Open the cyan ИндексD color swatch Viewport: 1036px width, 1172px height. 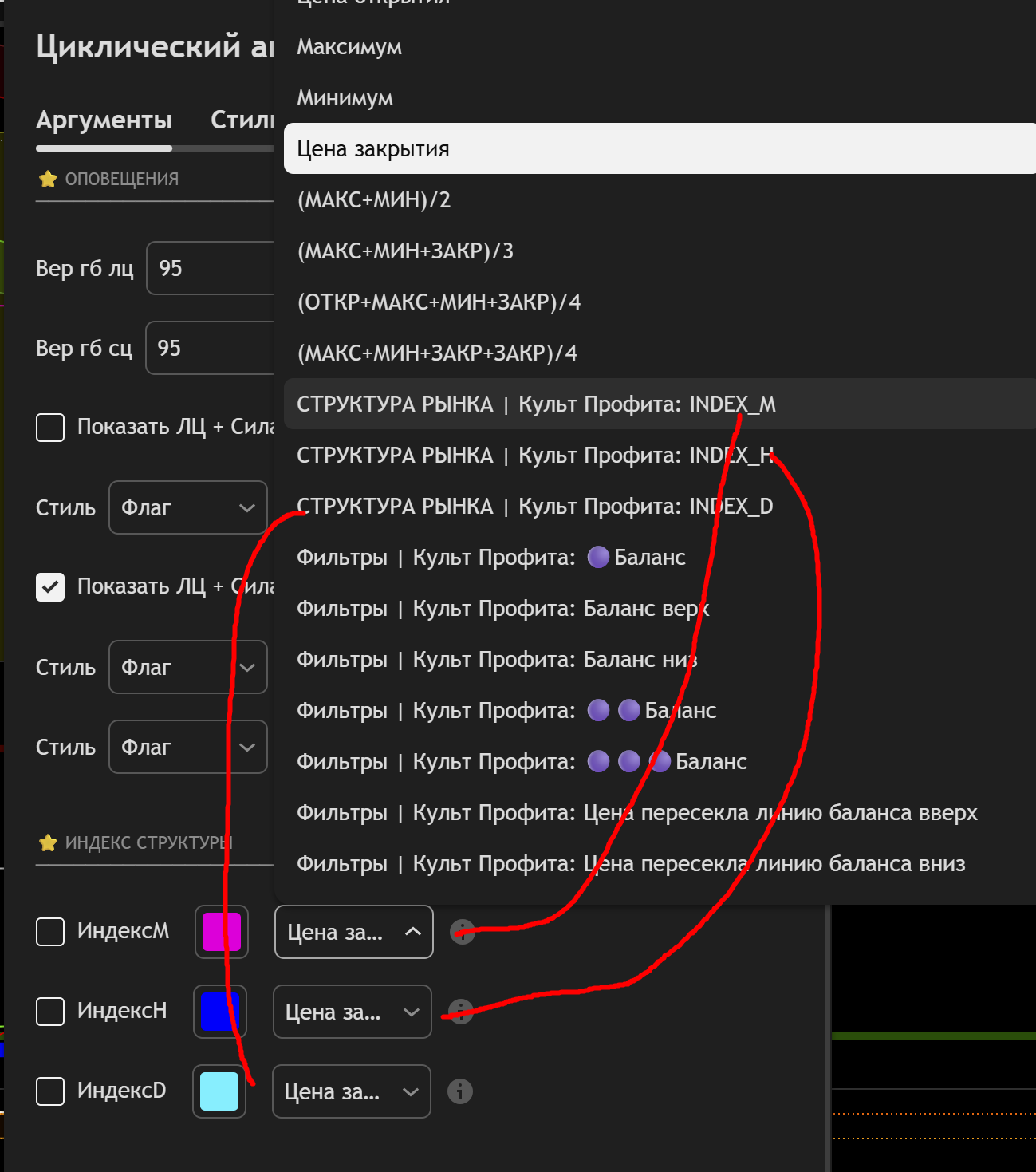219,1091
